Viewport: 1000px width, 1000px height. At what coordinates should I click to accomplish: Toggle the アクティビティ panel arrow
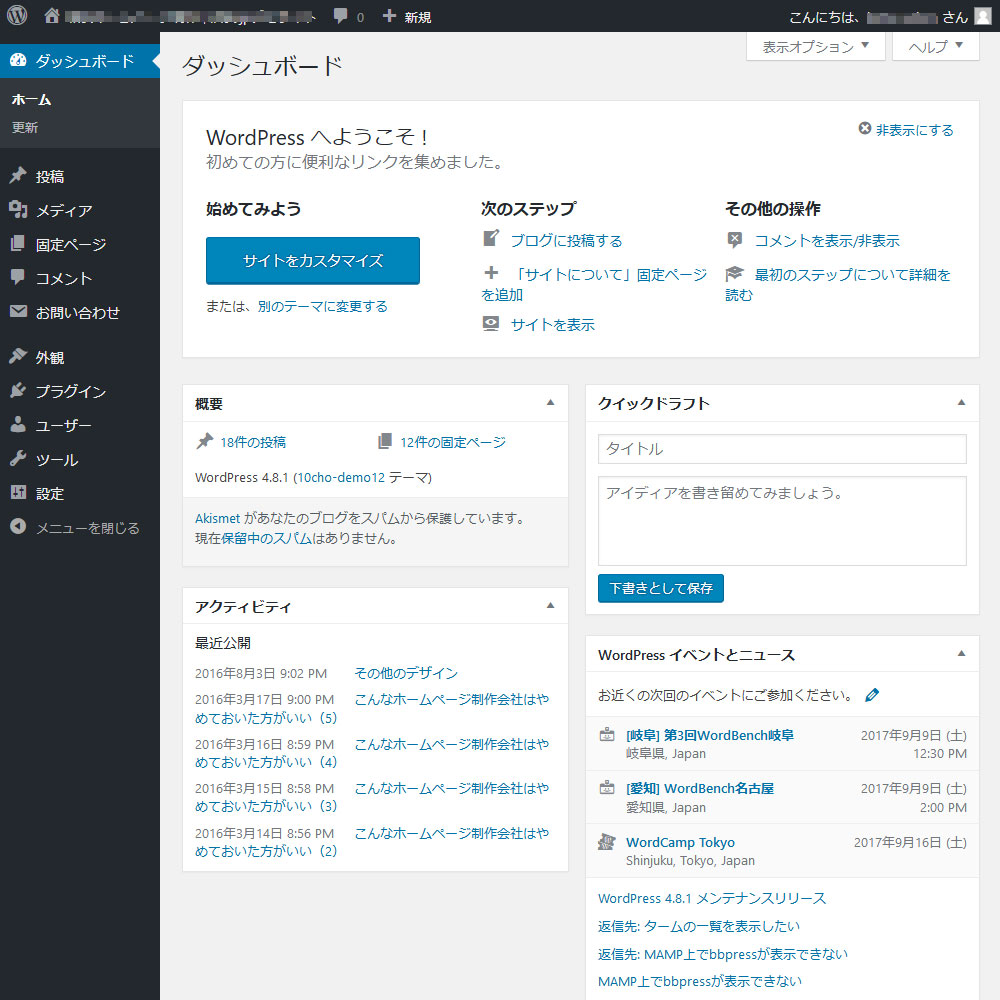(550, 606)
